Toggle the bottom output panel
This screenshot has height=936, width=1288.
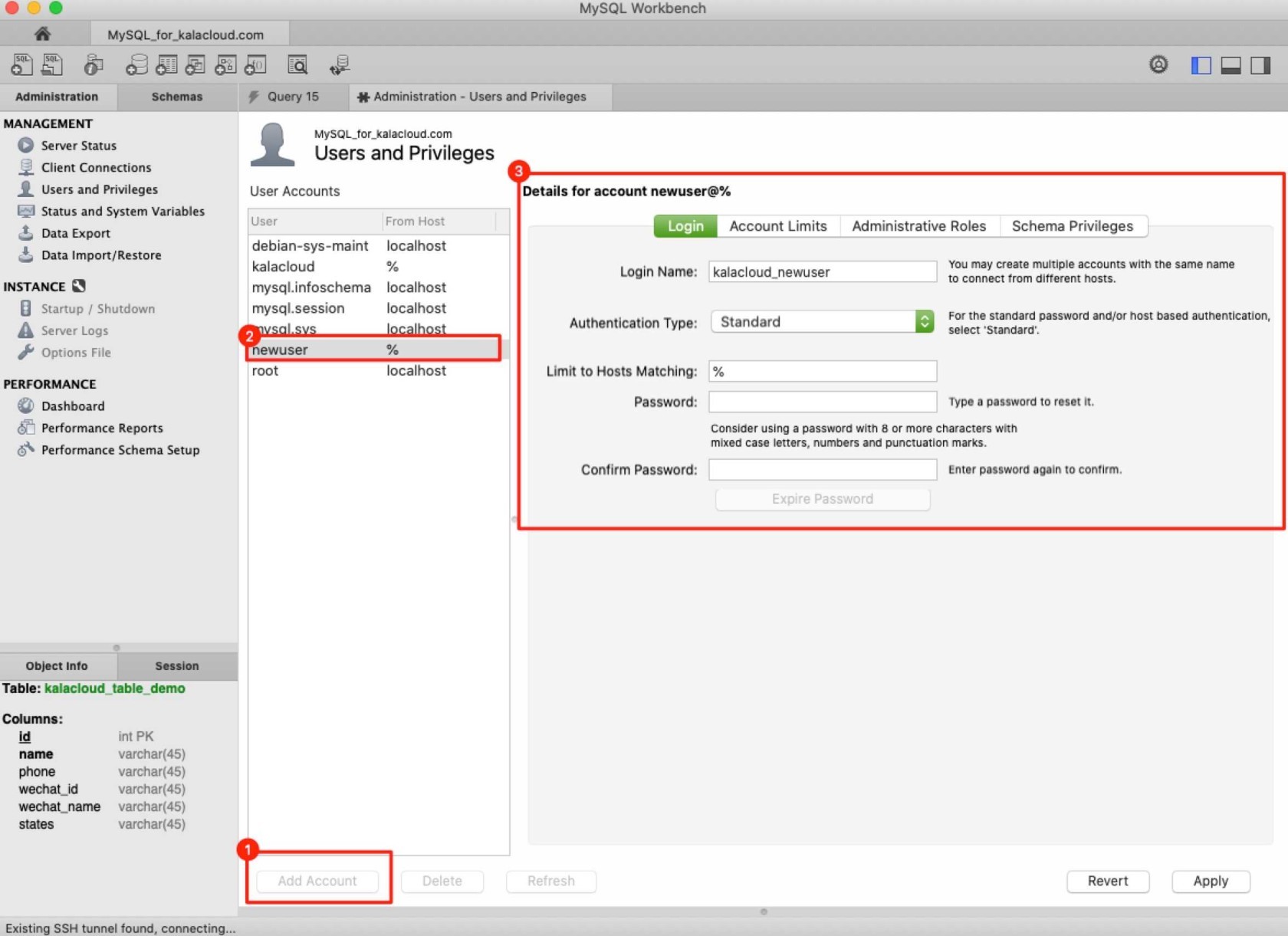pyautogui.click(x=1230, y=66)
